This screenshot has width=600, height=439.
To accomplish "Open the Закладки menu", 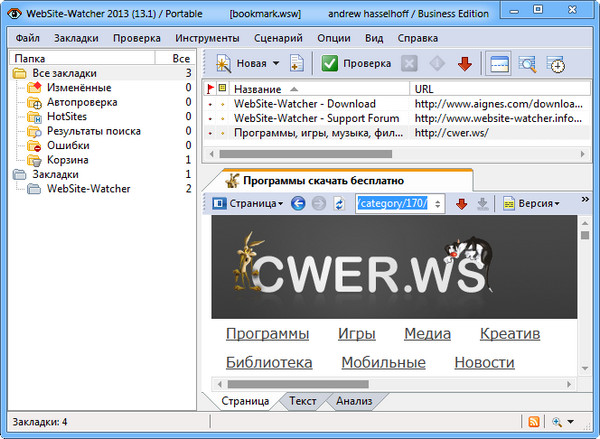I will click(x=76, y=38).
